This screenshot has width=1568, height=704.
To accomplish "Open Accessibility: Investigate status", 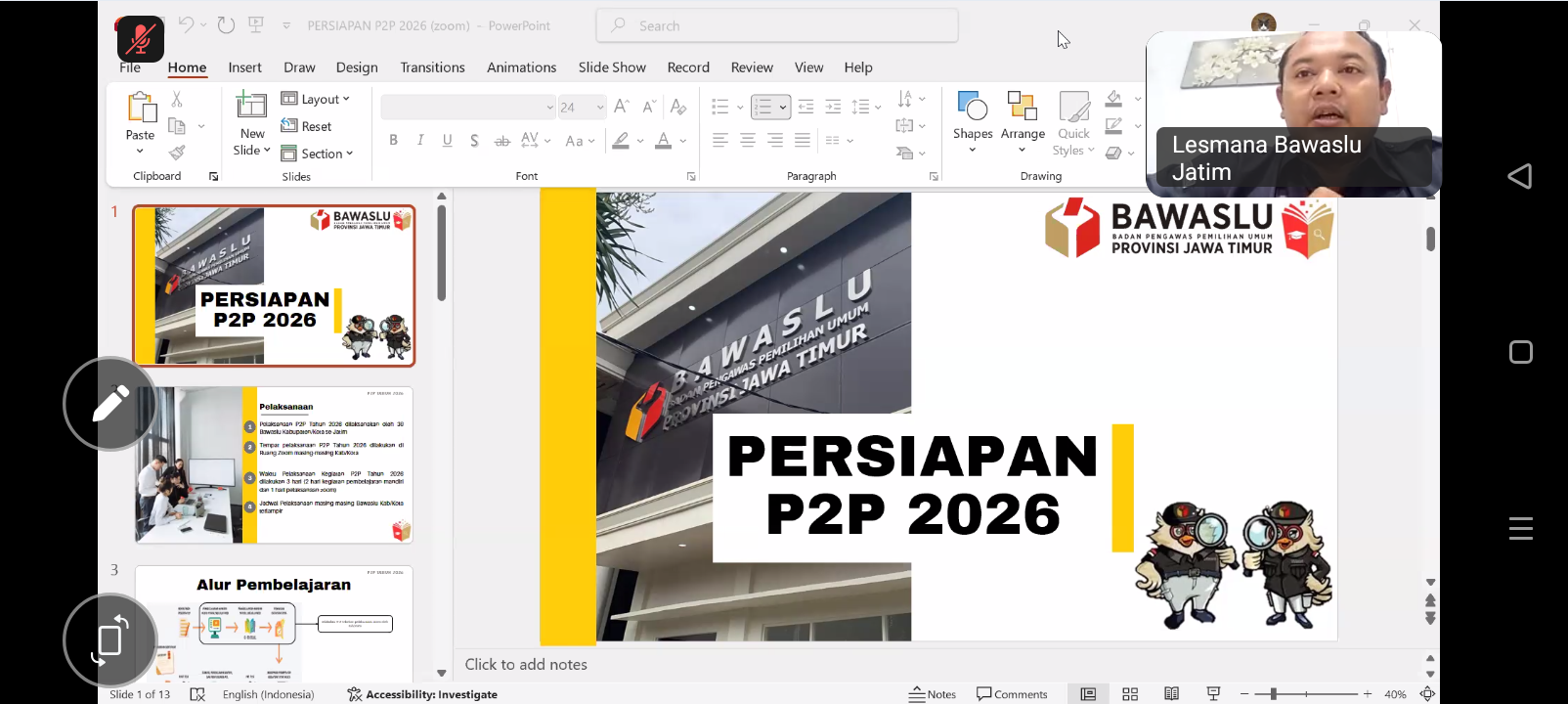I will [422, 694].
